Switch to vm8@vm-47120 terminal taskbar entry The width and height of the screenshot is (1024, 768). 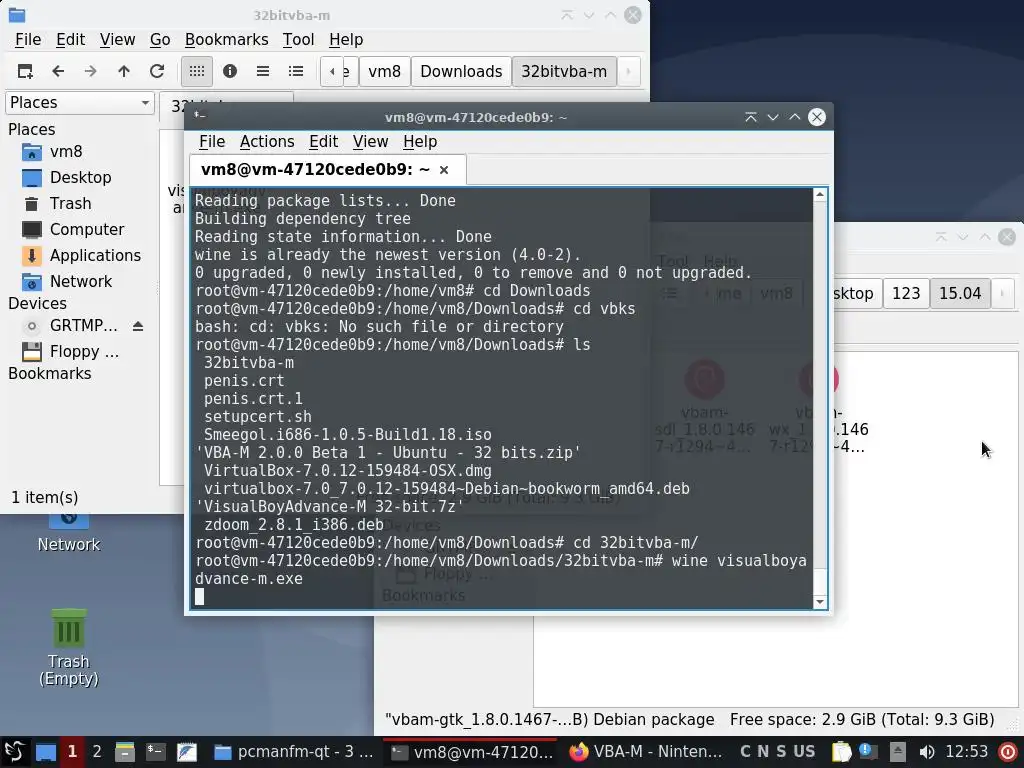coord(471,752)
